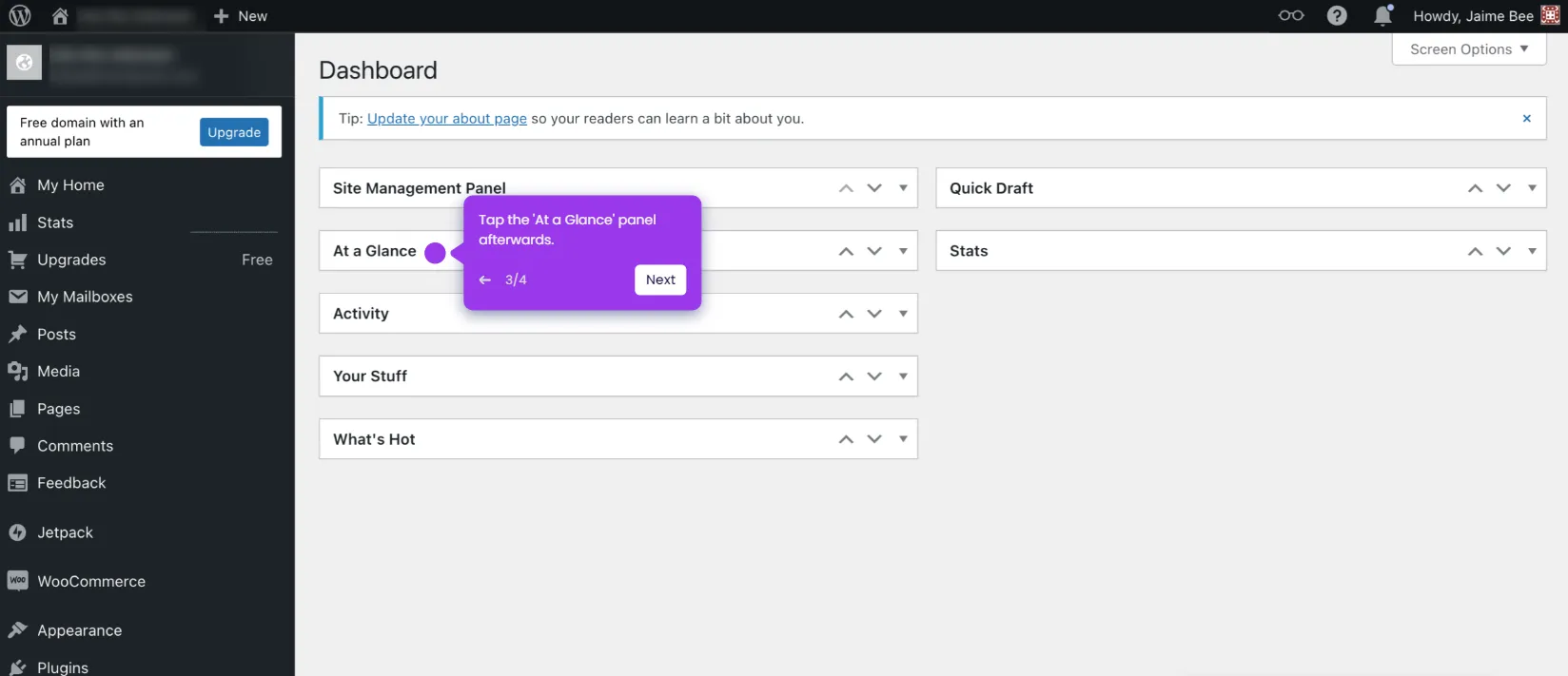1568x676 pixels.
Task: Click Next in the purple tooltip
Action: (x=660, y=280)
